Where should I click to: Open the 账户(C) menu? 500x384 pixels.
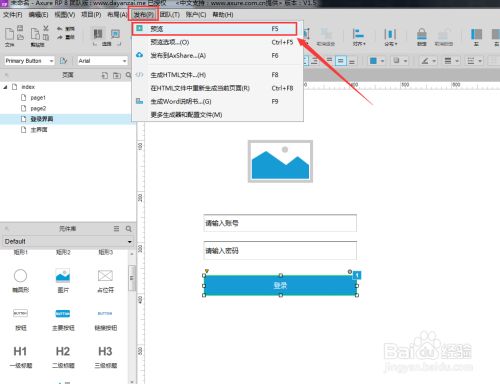click(x=196, y=15)
